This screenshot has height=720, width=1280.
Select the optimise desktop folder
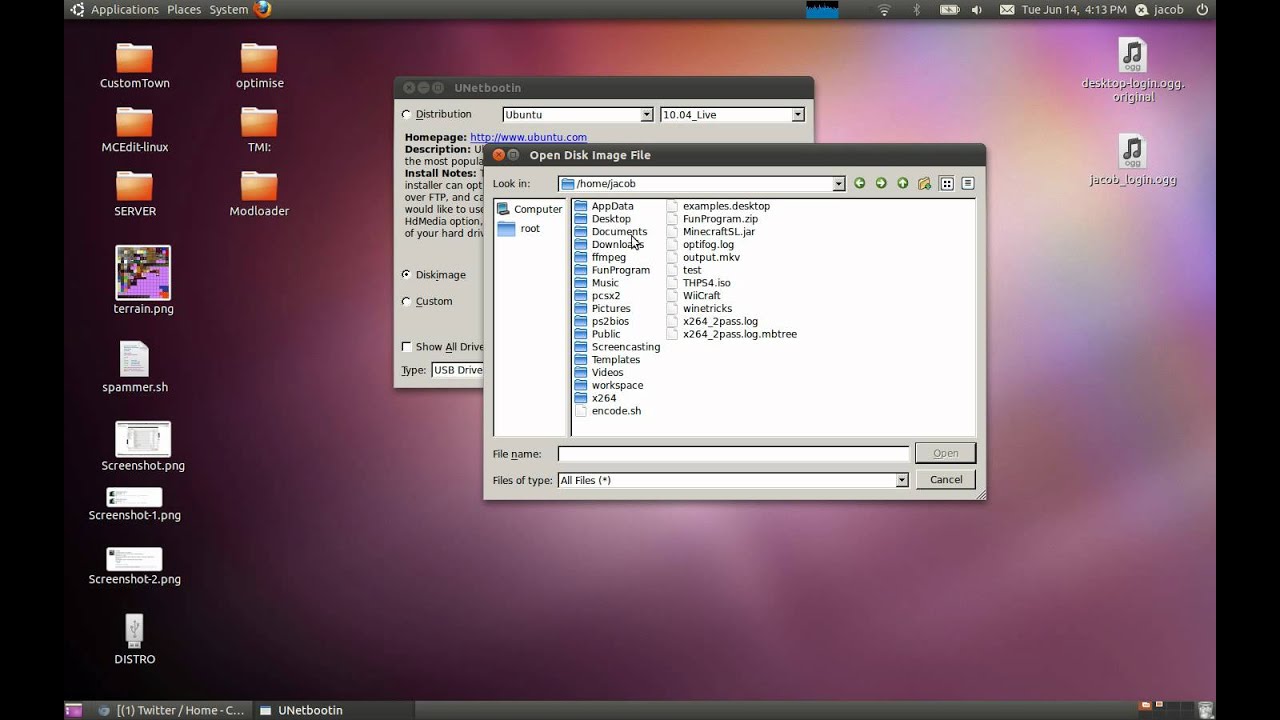[259, 66]
